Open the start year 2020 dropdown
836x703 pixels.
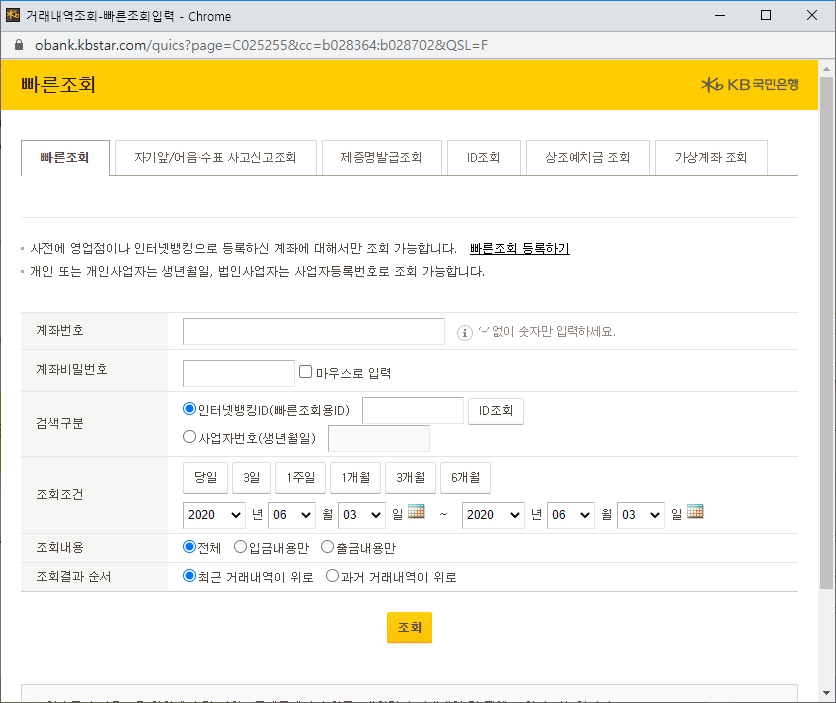pyautogui.click(x=213, y=514)
